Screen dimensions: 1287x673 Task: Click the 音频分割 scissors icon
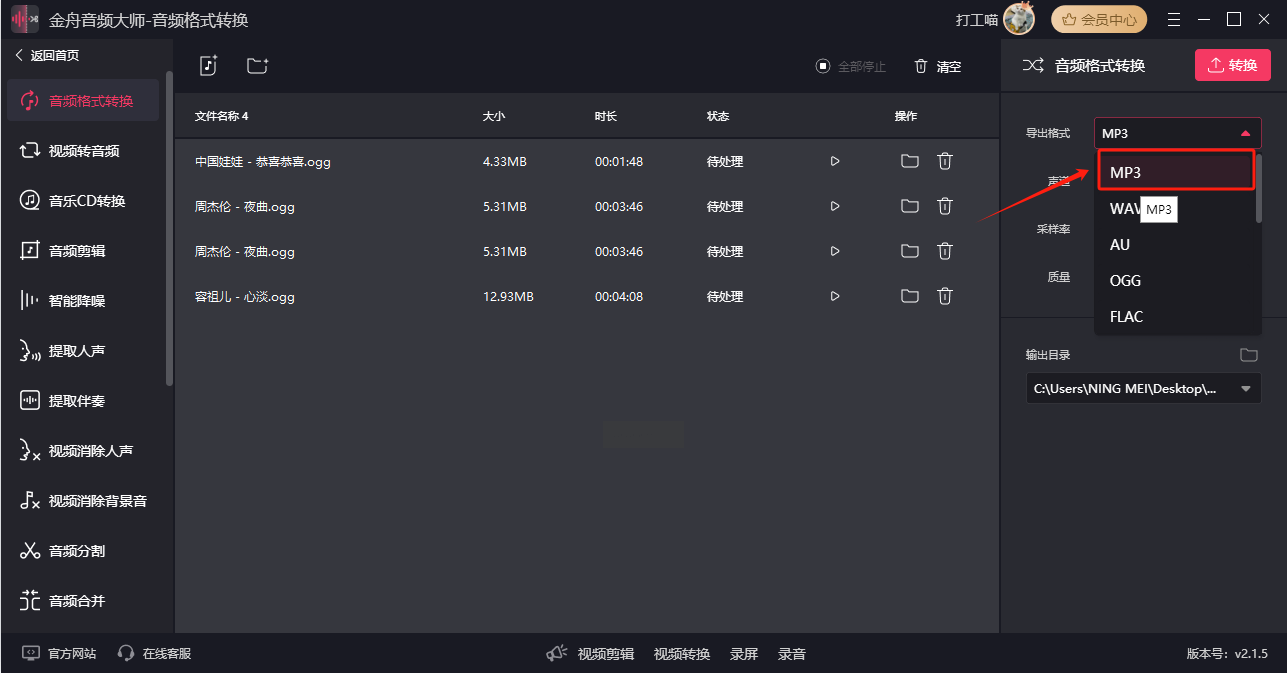[x=30, y=550]
